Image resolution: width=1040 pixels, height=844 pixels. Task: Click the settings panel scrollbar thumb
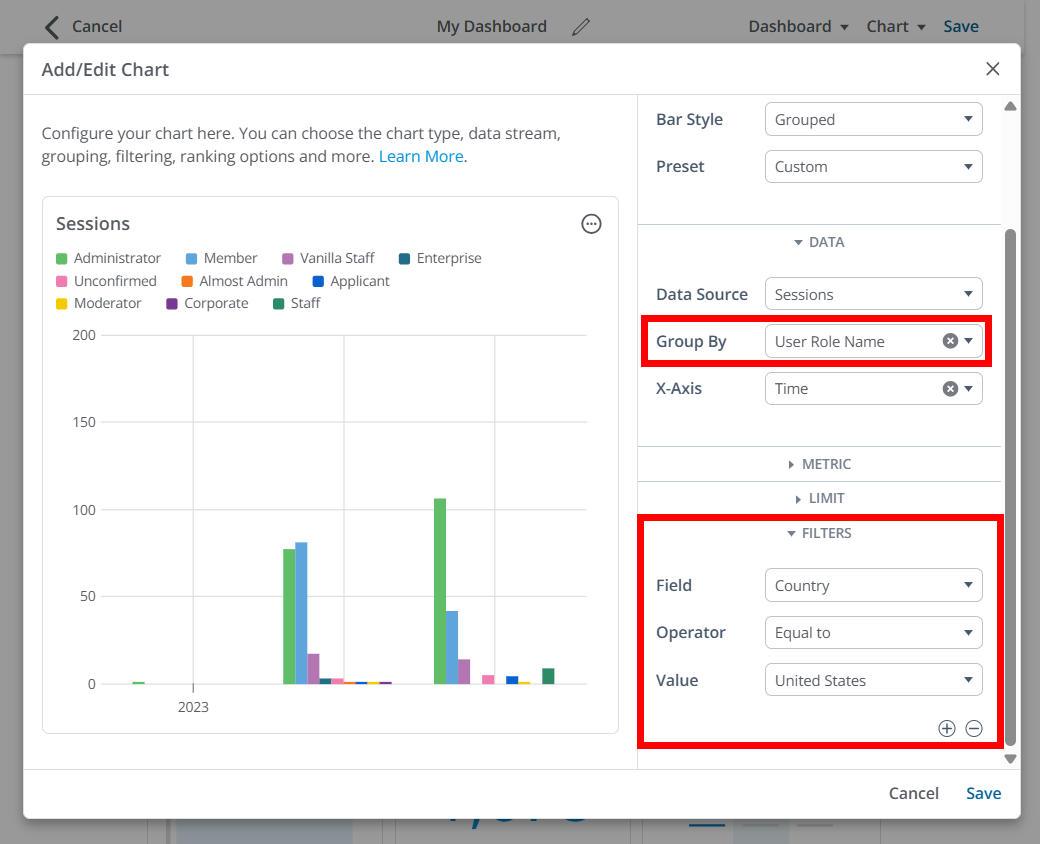click(x=1010, y=488)
